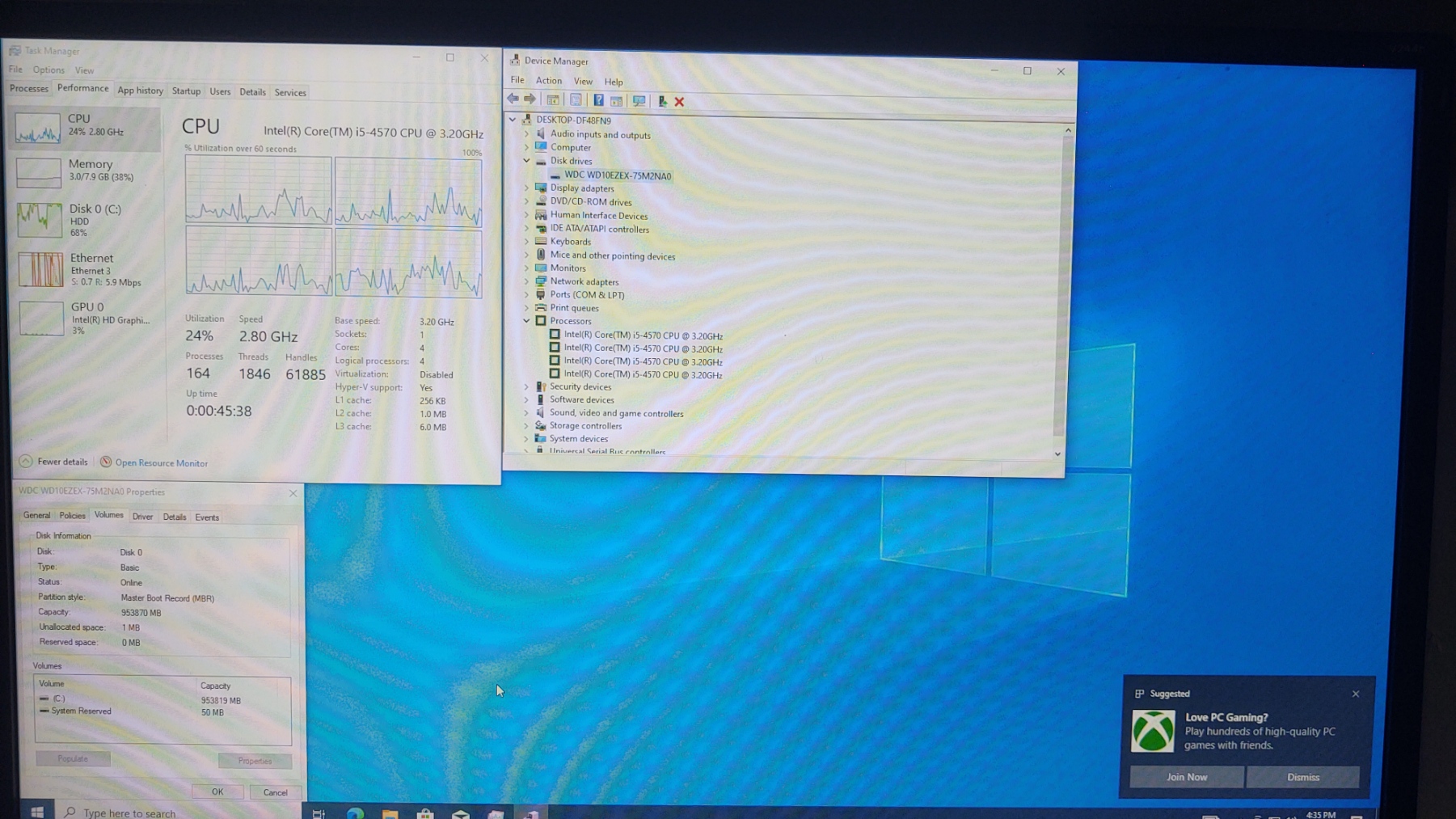Click the scan for hardware changes icon

639,101
